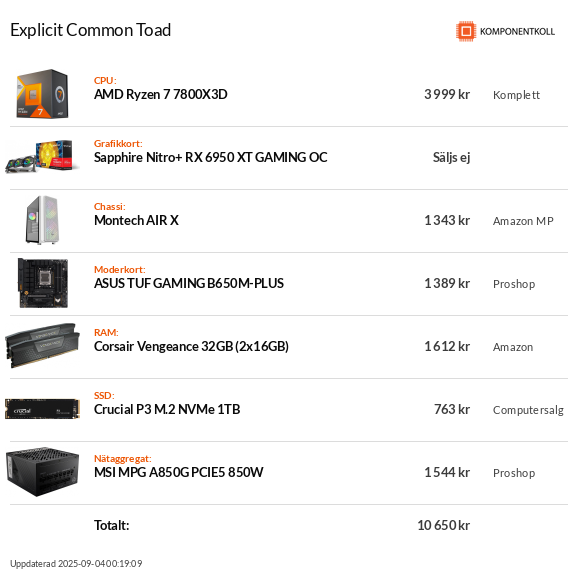Screen dimensions: 577x577
Task: Click the Crucial P3 SSD image
Action: [x=42, y=409]
